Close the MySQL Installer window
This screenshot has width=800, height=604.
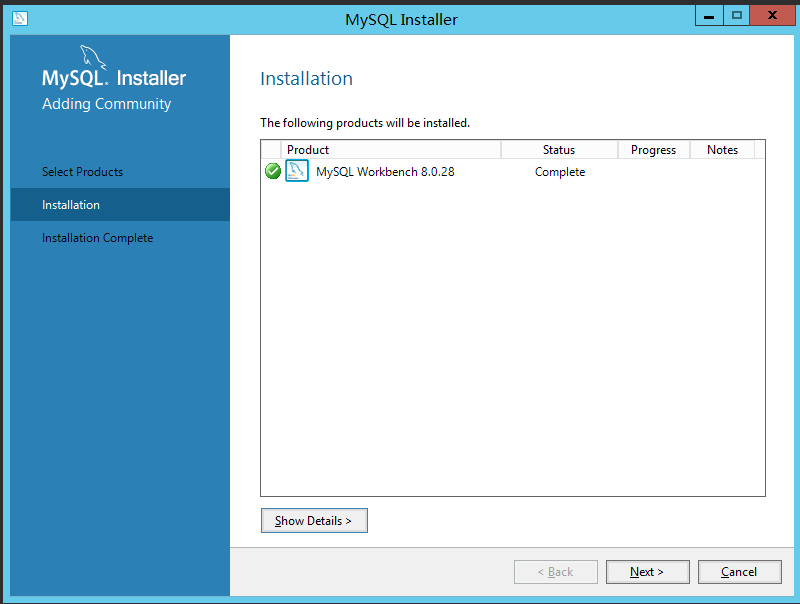tap(772, 15)
